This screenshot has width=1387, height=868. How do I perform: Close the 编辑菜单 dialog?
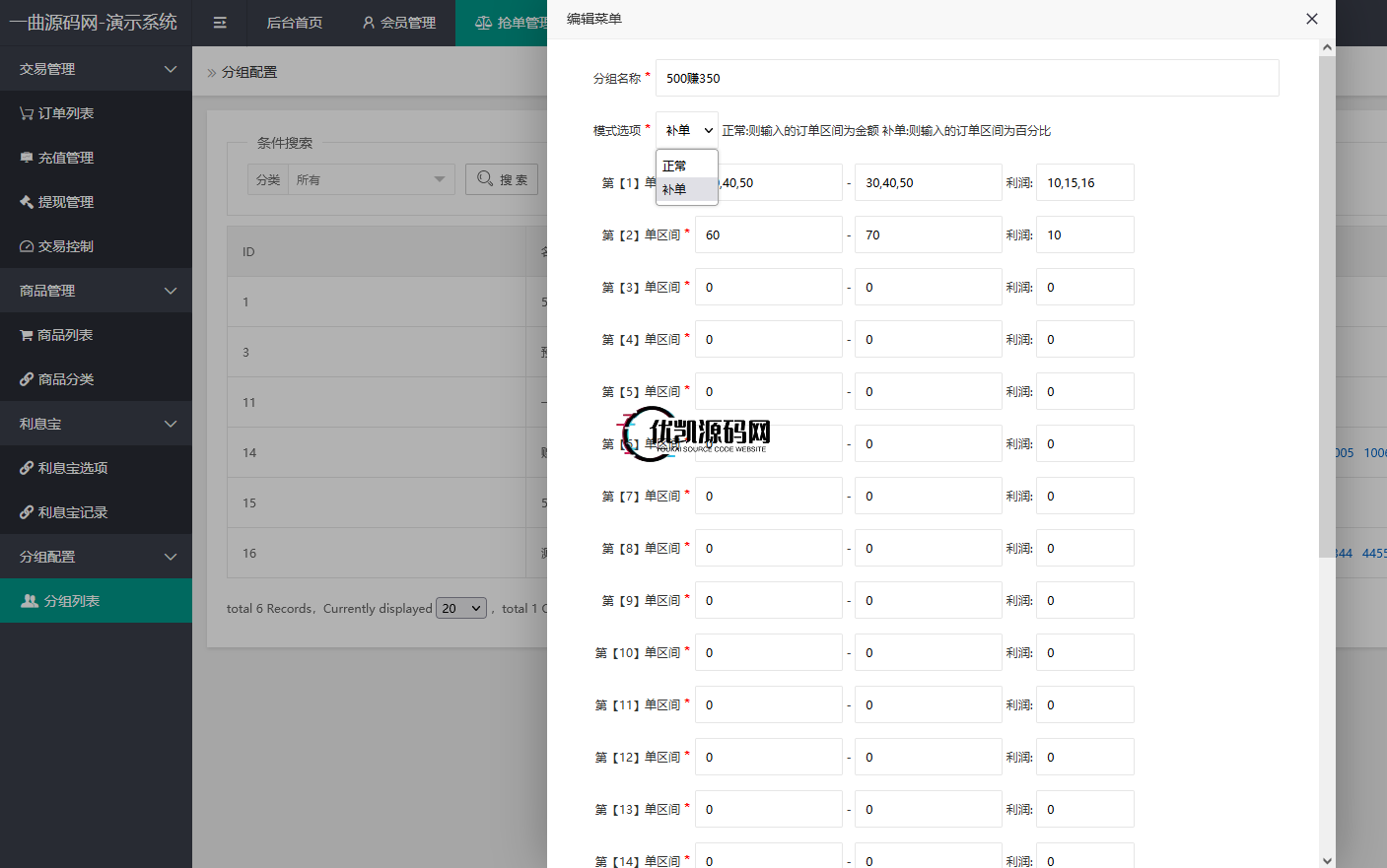pyautogui.click(x=1311, y=19)
